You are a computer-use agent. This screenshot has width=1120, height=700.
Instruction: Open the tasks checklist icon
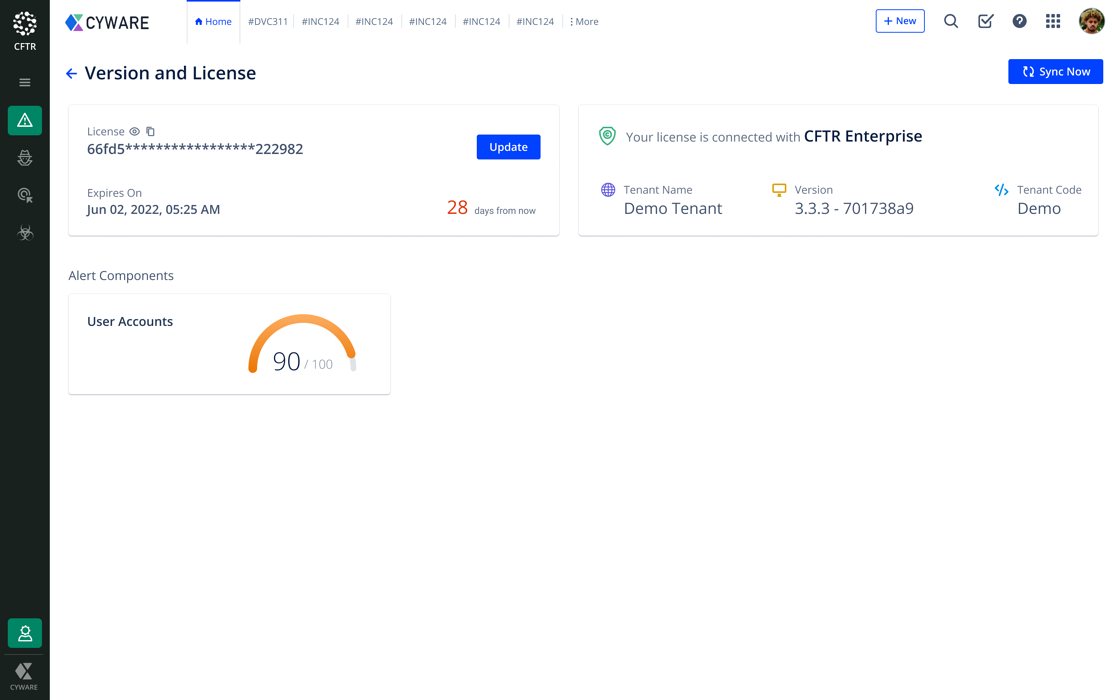(985, 21)
